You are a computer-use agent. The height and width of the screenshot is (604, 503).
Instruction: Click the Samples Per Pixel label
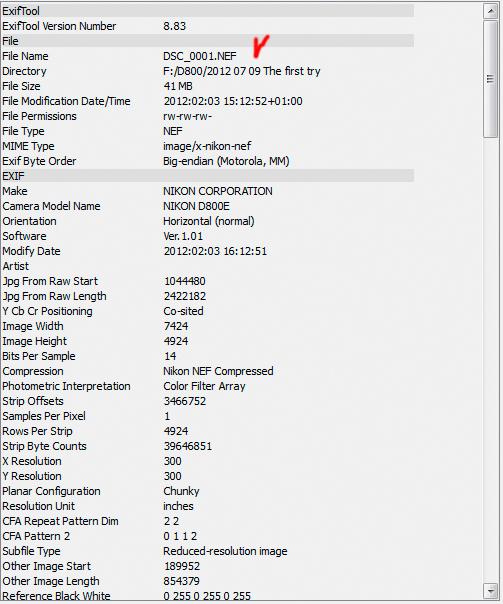[44, 416]
